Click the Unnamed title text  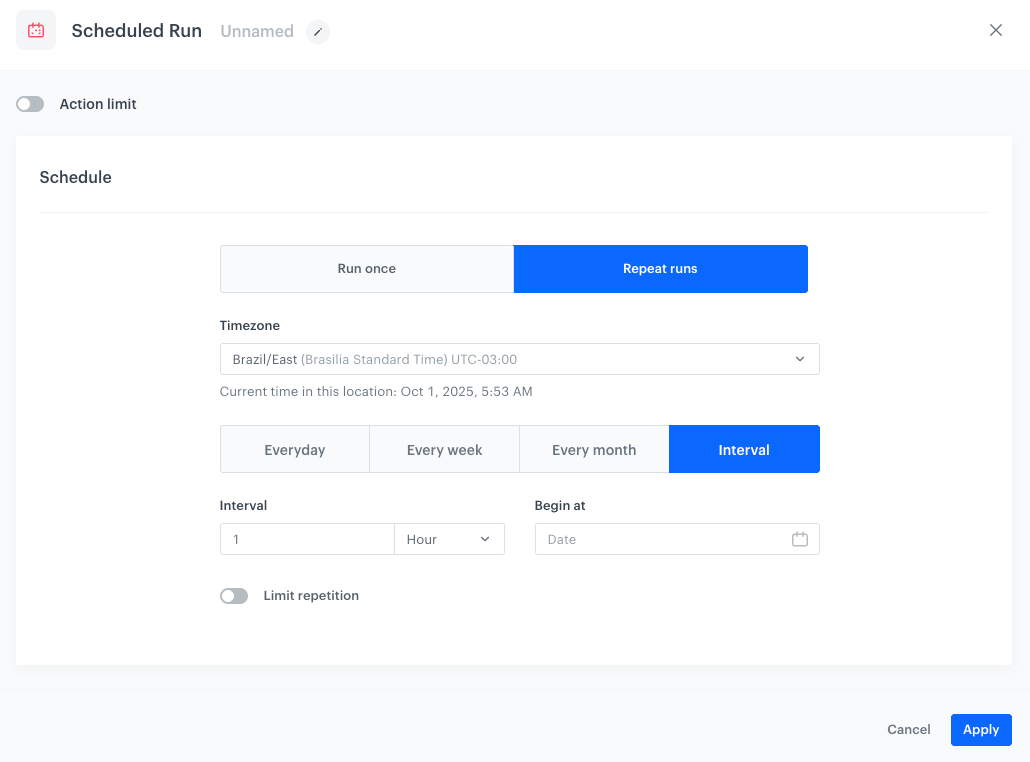tap(257, 31)
